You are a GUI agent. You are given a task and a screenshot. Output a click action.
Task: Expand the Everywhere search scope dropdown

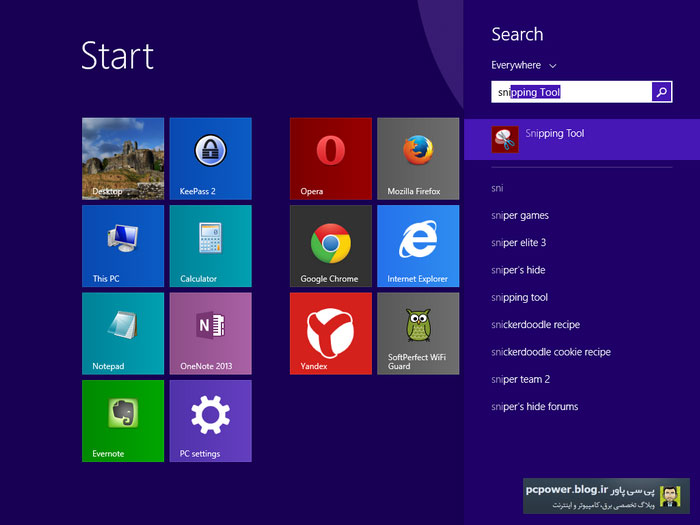pos(524,65)
